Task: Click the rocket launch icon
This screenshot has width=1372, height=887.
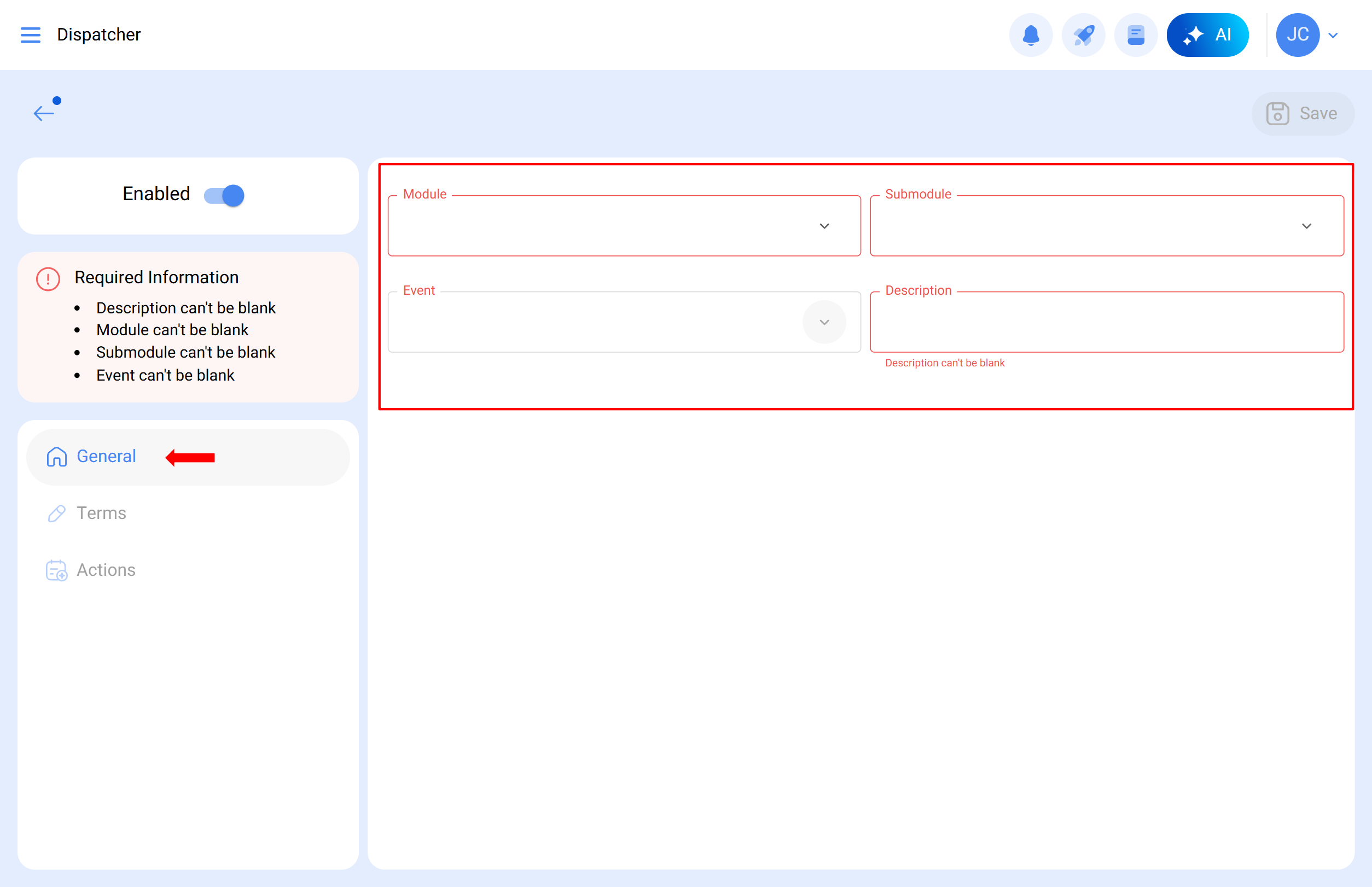Action: click(x=1083, y=34)
